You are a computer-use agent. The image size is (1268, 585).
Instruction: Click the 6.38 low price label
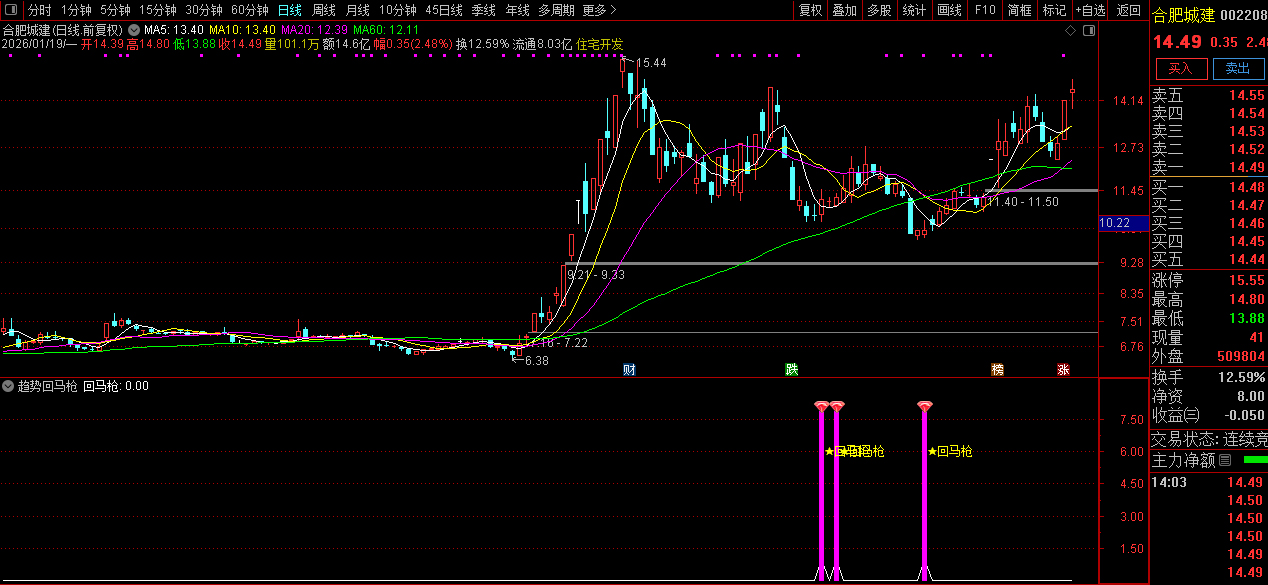[536, 360]
